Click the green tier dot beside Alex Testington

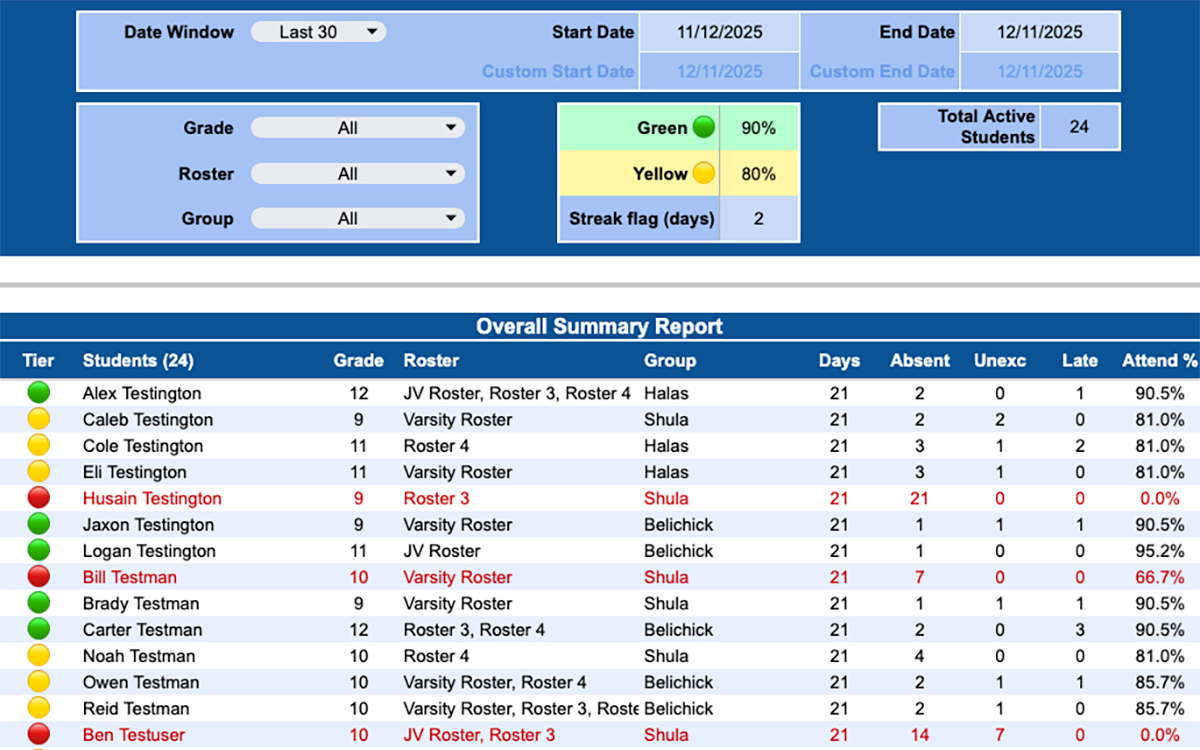(x=38, y=393)
